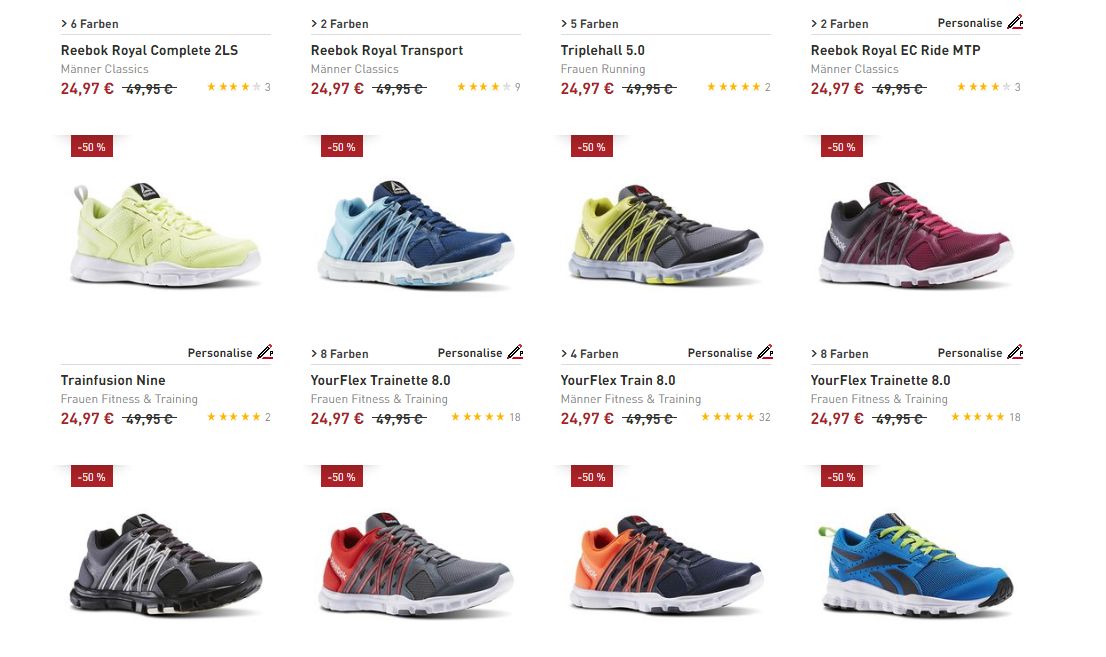Open Triplehall 5.0 product title
This screenshot has height=657, width=1106.
602,50
